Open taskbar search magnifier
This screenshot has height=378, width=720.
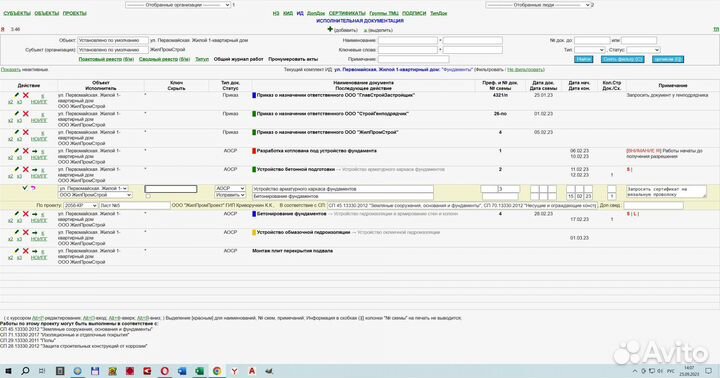[25, 371]
